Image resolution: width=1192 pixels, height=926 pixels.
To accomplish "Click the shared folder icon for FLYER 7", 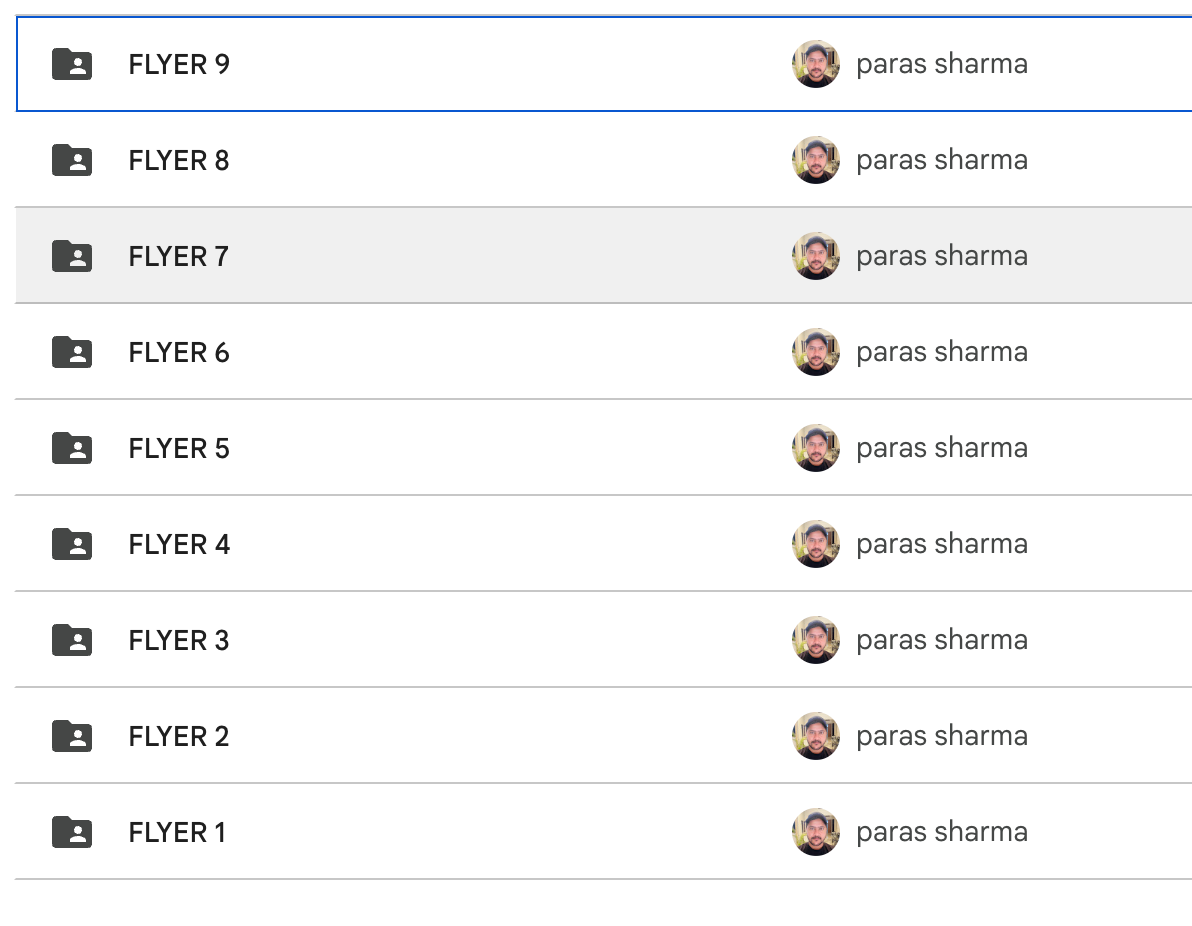I will [x=72, y=256].
